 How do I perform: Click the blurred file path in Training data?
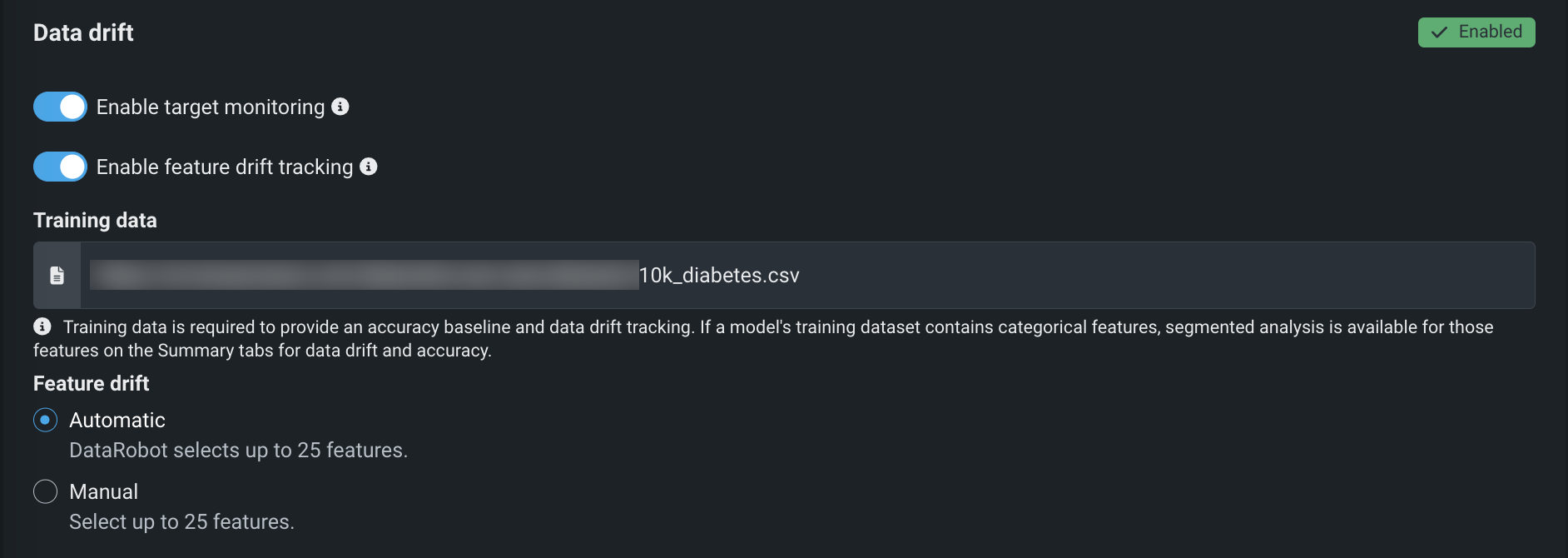click(364, 276)
